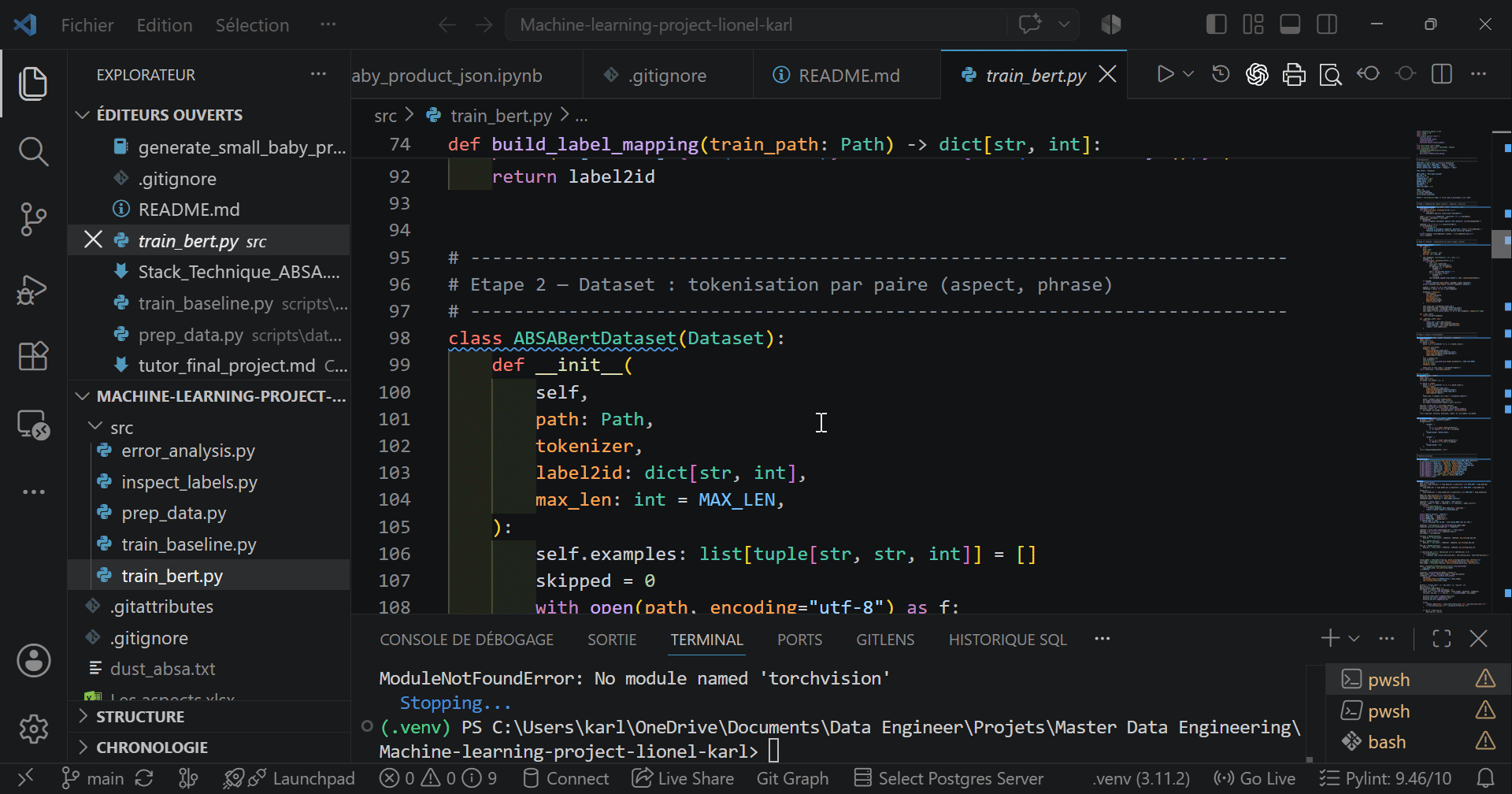Screen dimensions: 1512x794
Task: Maximize the terminal panel size
Action: coord(1441,638)
